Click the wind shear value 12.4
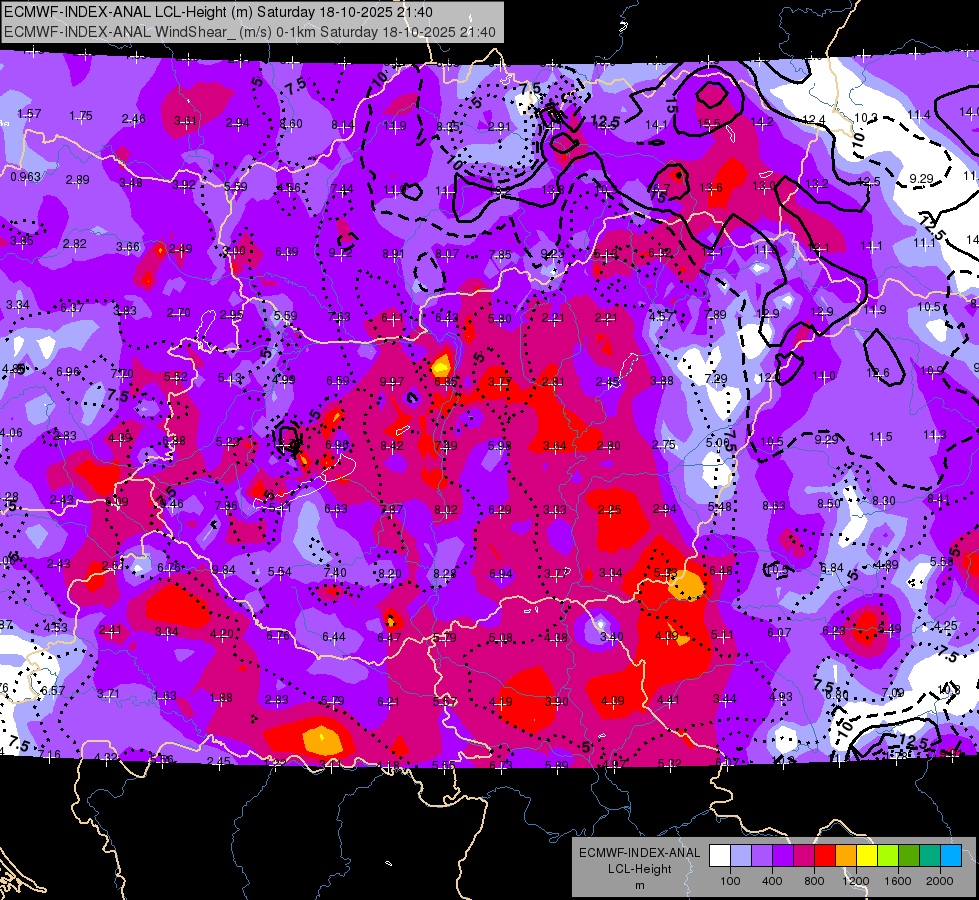This screenshot has width=979, height=900. click(x=814, y=119)
